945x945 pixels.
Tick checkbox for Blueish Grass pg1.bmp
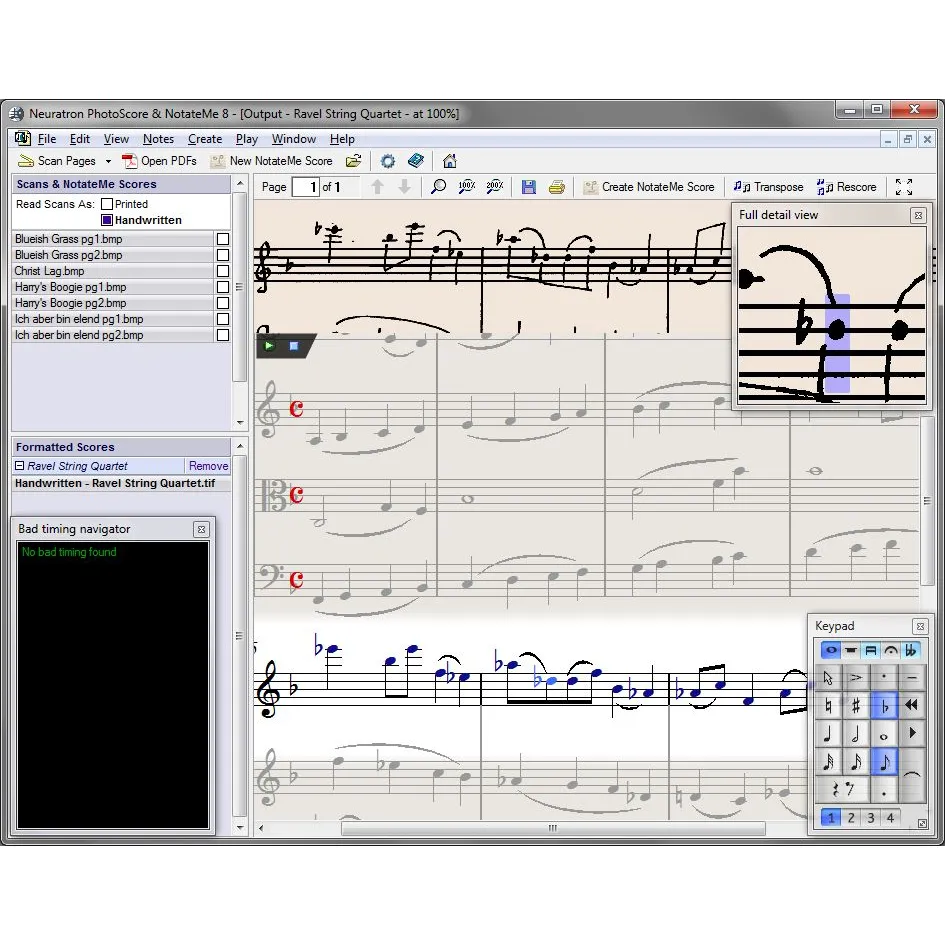223,239
